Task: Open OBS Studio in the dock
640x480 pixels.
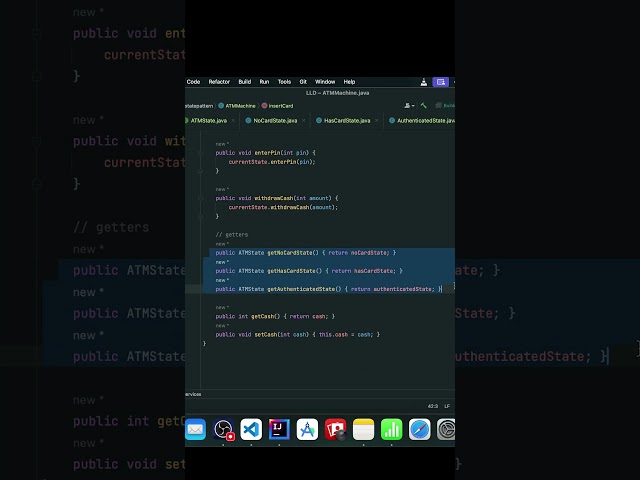Action: [223, 429]
